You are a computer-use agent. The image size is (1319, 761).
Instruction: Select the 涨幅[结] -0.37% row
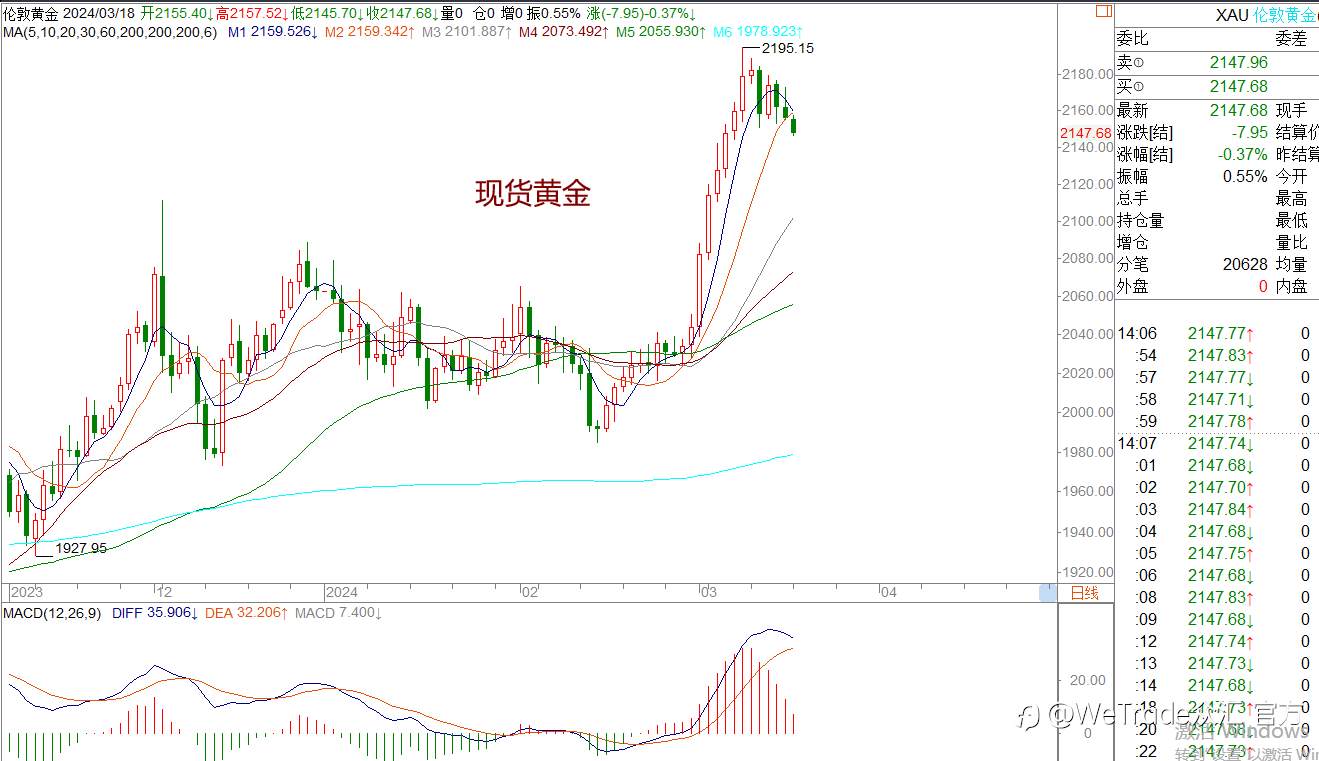pyautogui.click(x=1192, y=154)
